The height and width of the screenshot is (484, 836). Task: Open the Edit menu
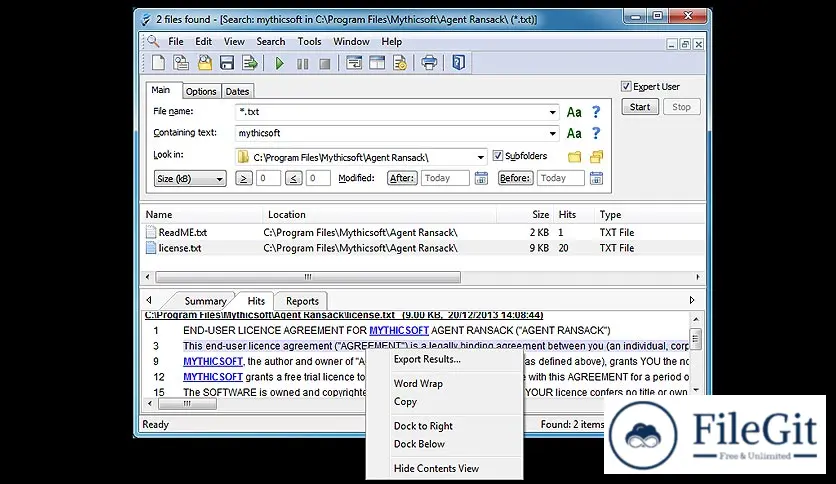coord(203,42)
